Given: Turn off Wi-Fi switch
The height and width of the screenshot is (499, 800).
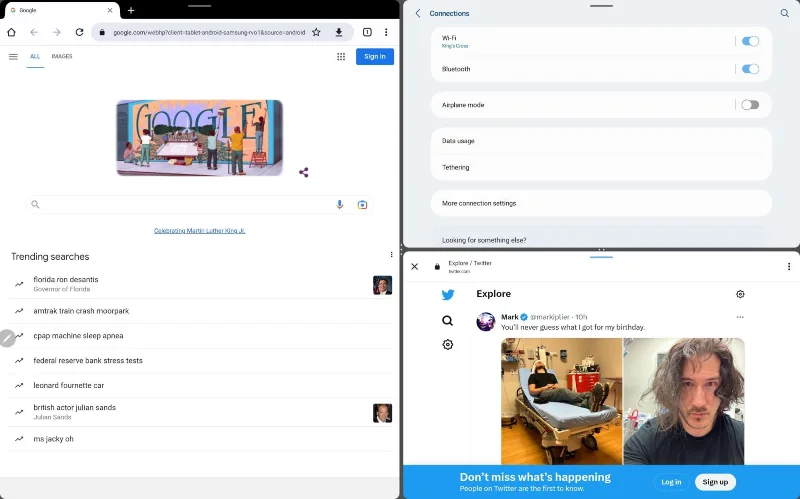Looking at the screenshot, I should pos(751,41).
